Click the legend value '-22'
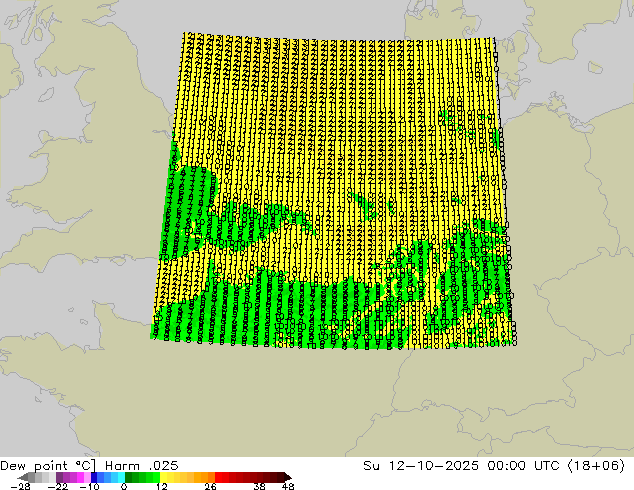The image size is (634, 490). tap(58, 486)
